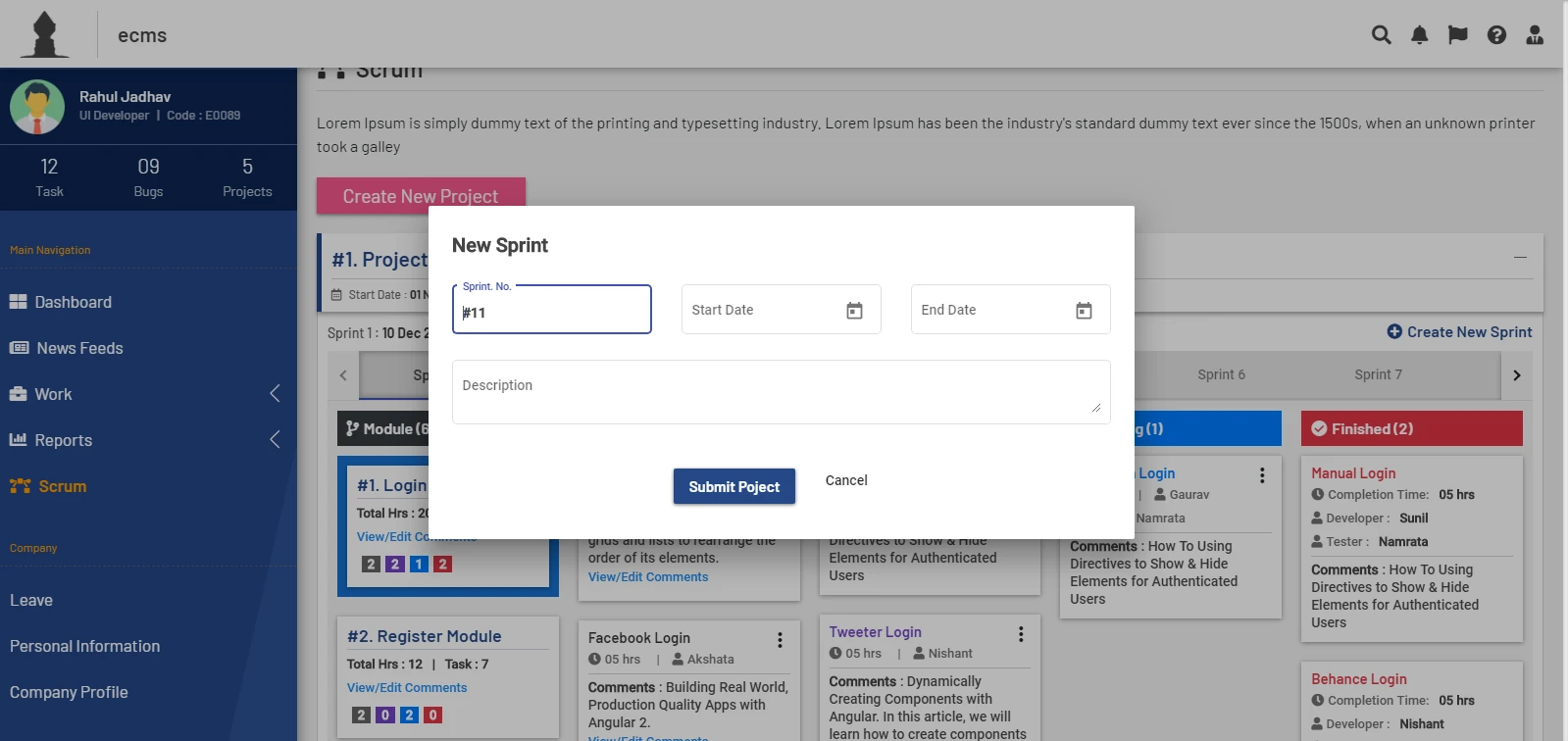Click the flag icon in header
The width and height of the screenshot is (1568, 741).
click(1458, 35)
